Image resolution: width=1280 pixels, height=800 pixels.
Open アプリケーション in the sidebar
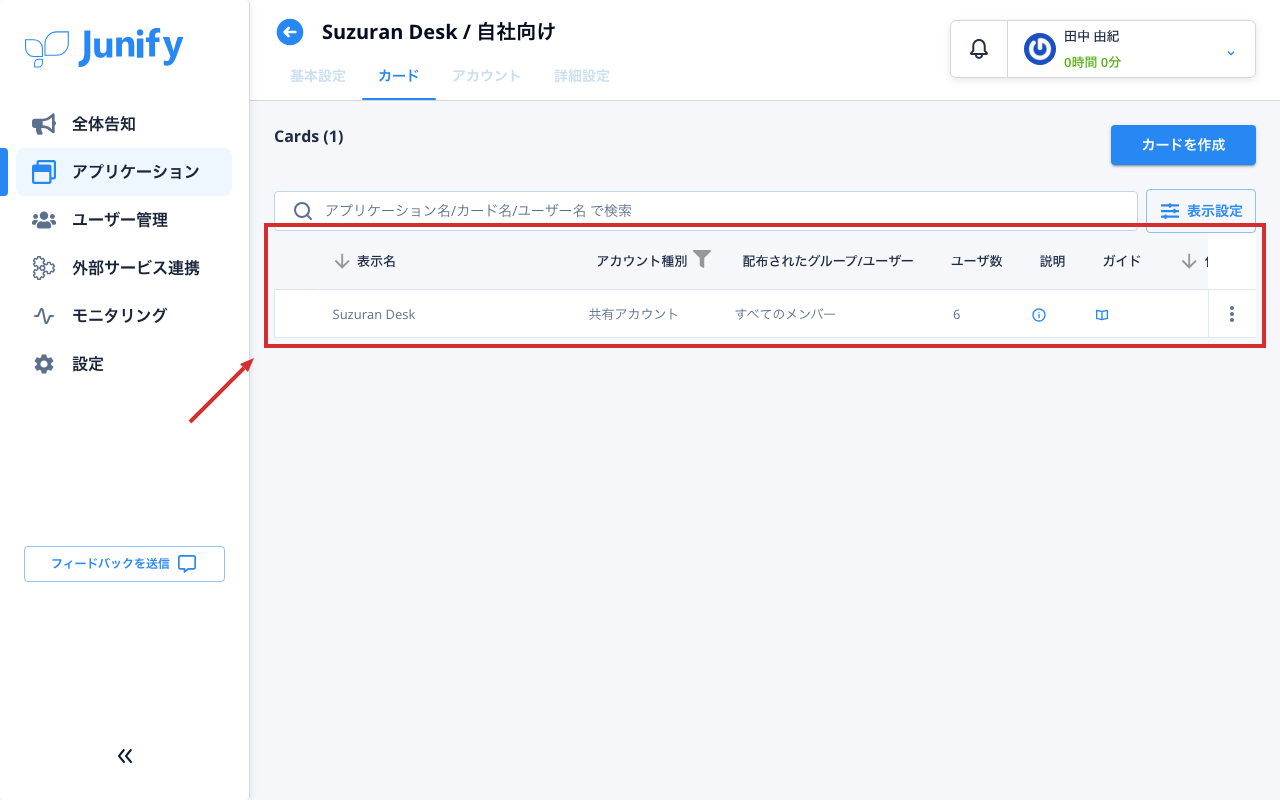coord(124,172)
